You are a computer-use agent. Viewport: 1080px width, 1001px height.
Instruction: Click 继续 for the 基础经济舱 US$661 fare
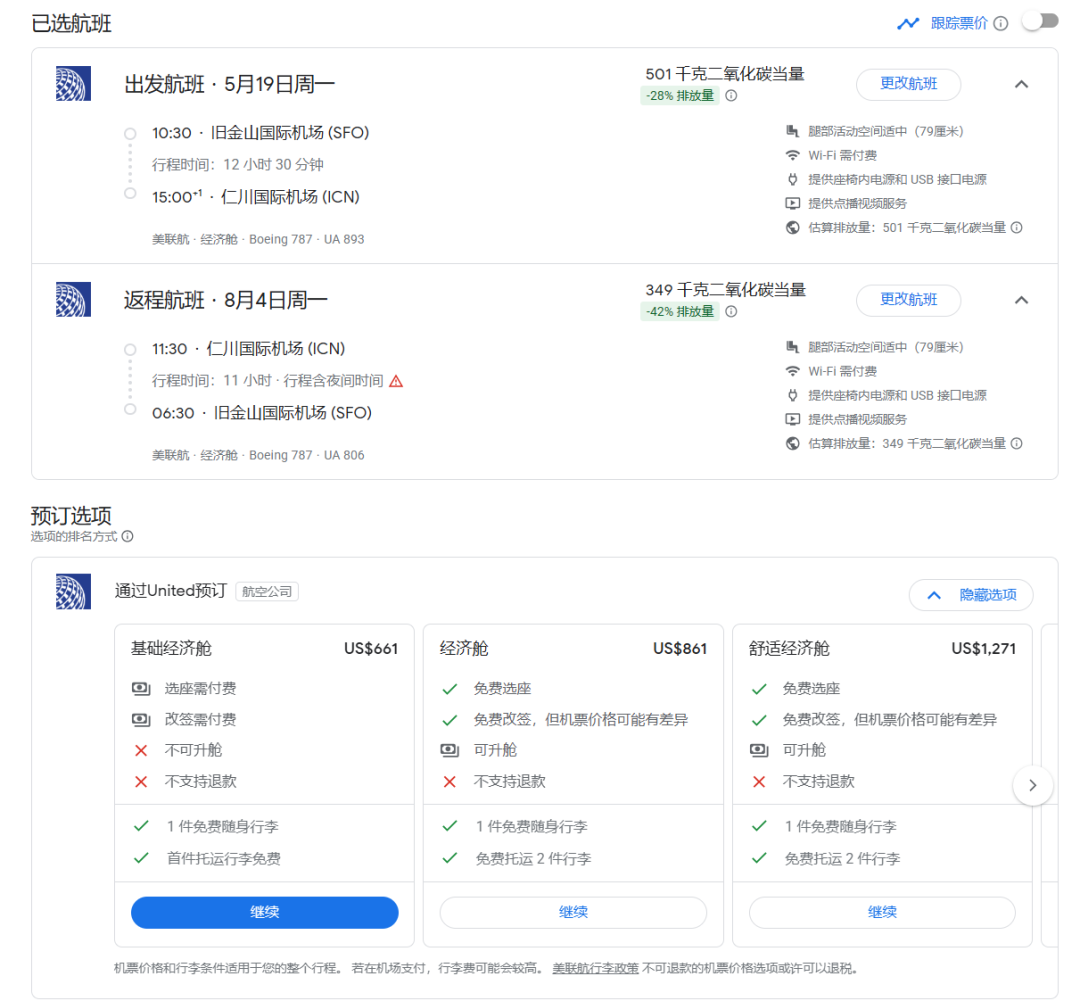pyautogui.click(x=264, y=912)
